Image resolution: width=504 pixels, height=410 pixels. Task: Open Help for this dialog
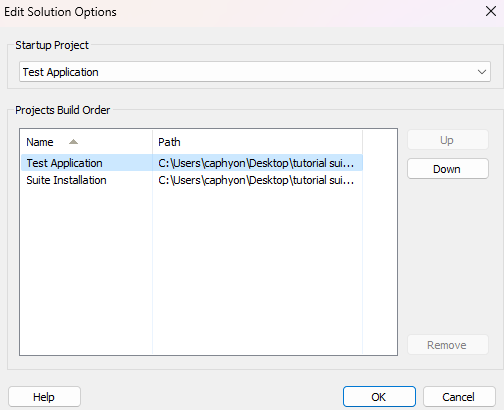pos(44,397)
